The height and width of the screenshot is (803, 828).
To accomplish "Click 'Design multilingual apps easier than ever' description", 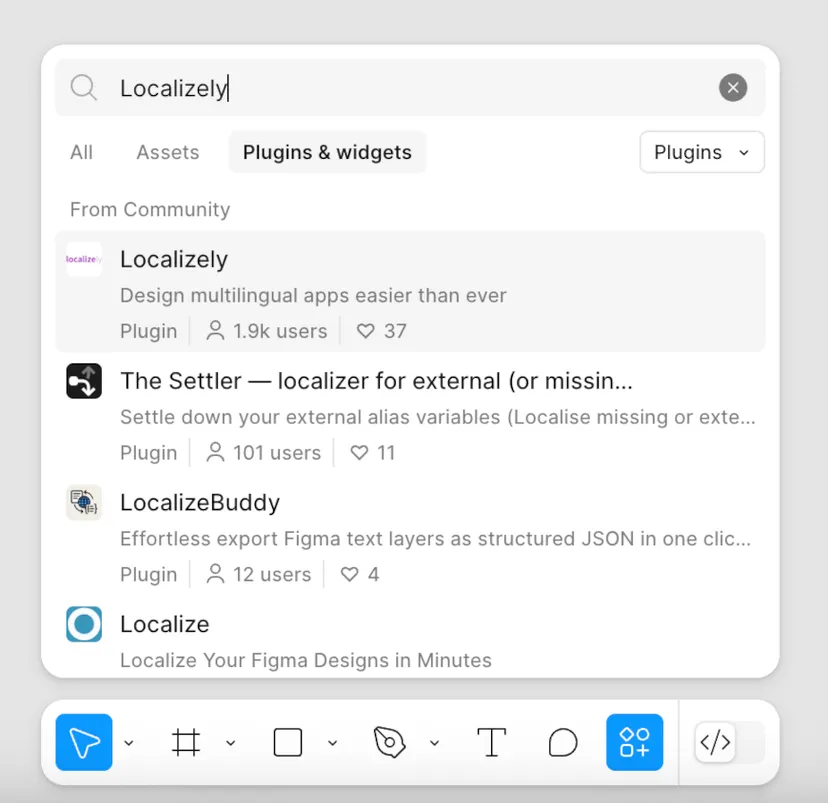I will click(313, 296).
